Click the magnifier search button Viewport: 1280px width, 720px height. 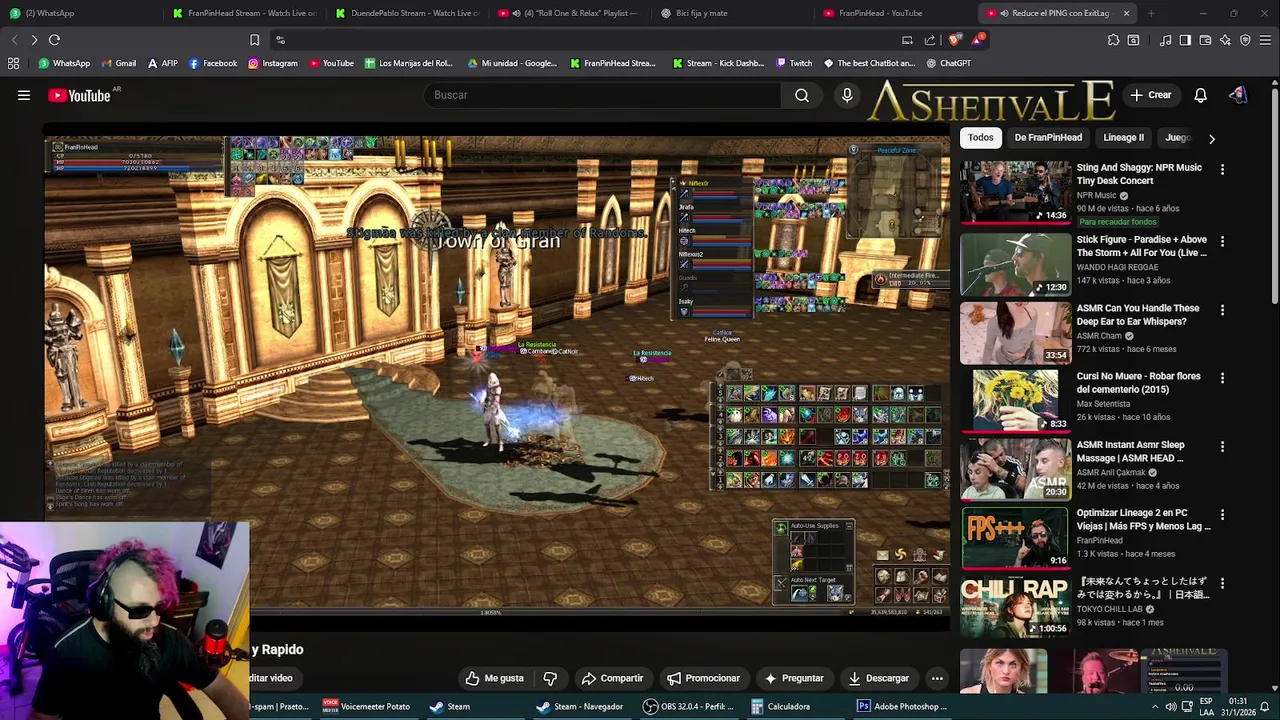(802, 95)
